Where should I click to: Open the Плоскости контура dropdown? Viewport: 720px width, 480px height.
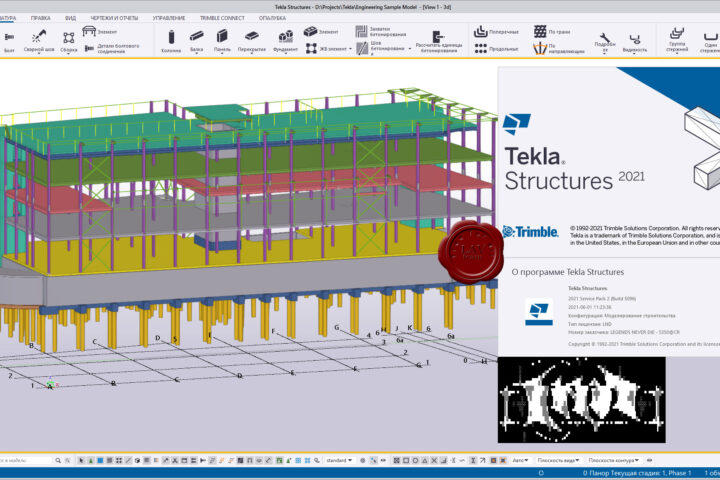613,460
